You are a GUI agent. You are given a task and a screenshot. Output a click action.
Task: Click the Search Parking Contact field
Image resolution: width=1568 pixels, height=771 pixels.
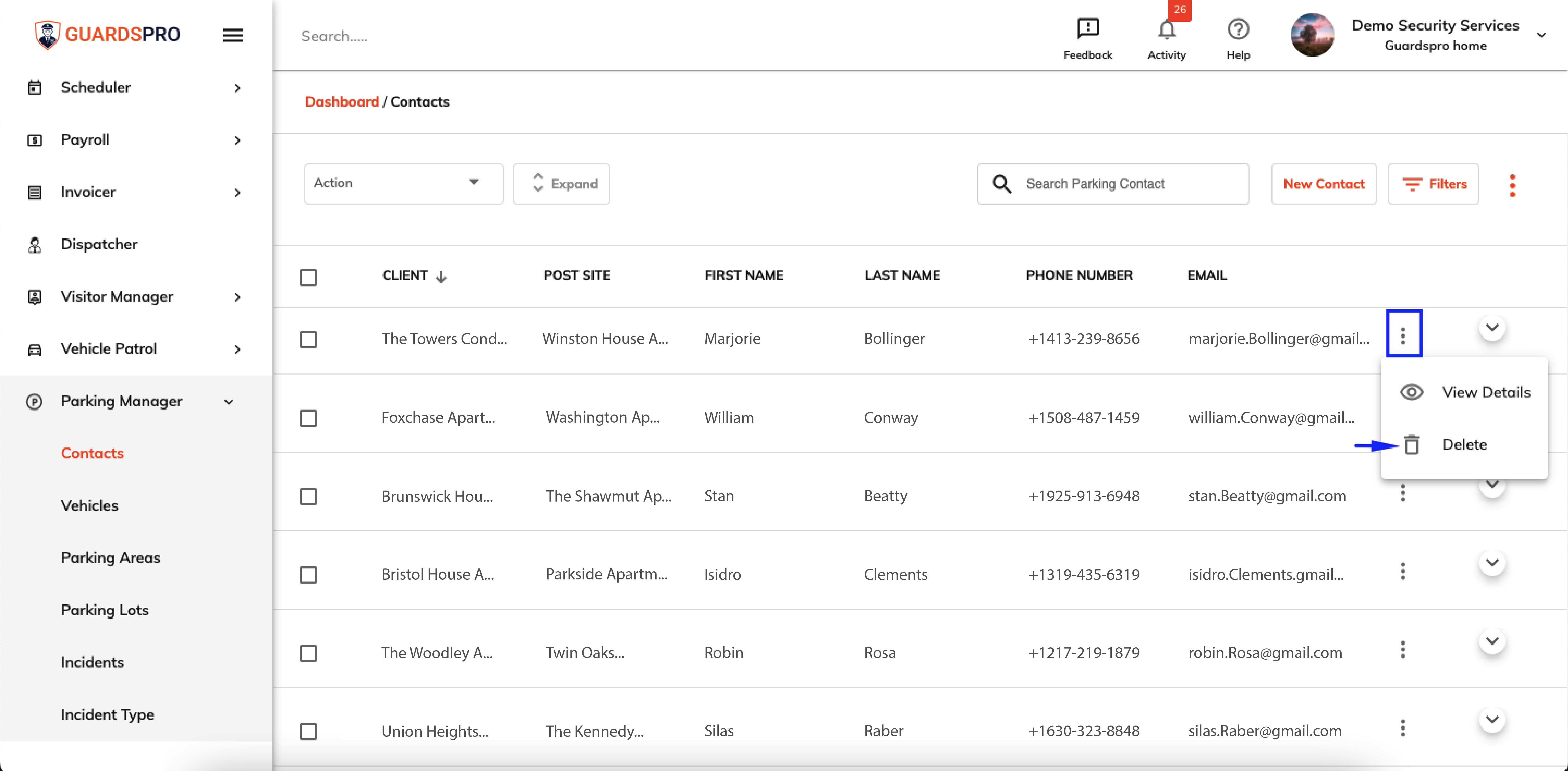pyautogui.click(x=1113, y=184)
